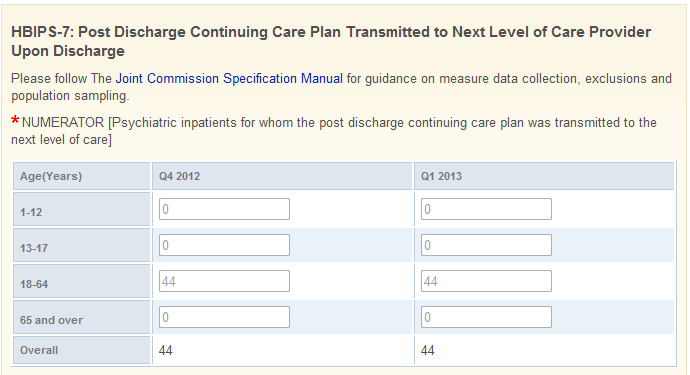690x375 pixels.
Task: Focus the Q4 2012 field for ages 18-64
Action: click(x=224, y=281)
